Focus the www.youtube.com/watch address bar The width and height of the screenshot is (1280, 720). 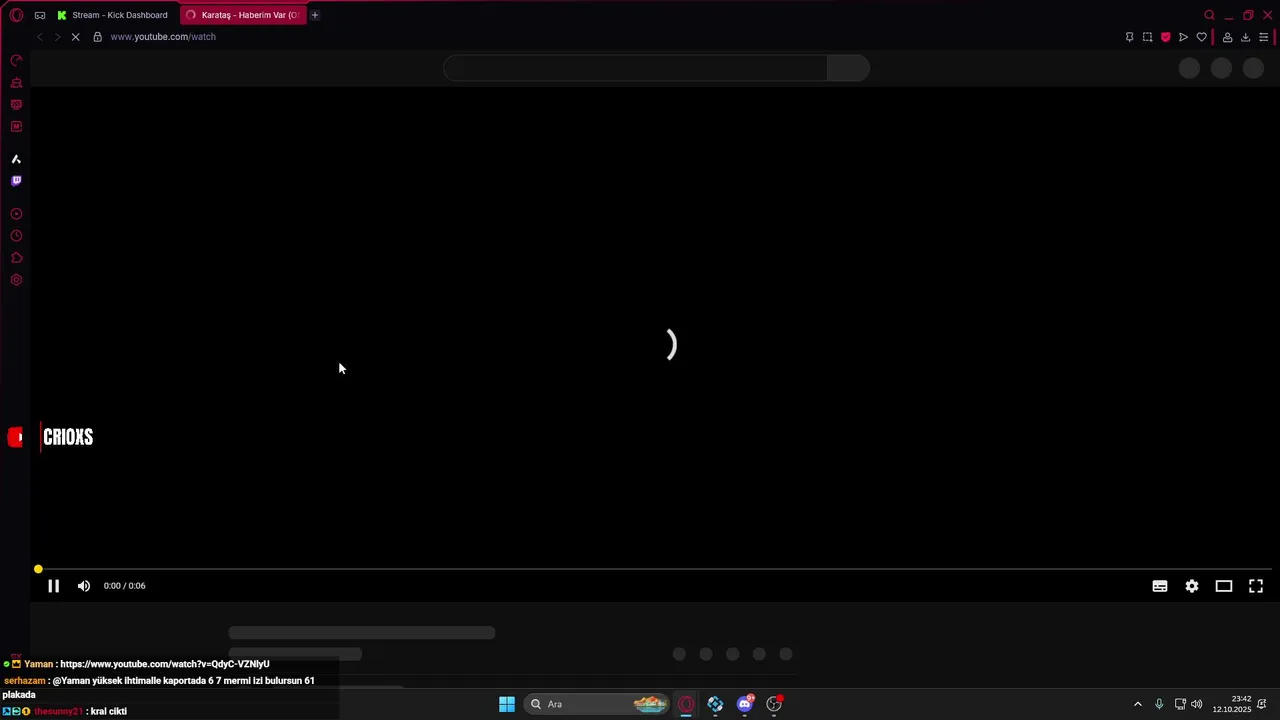pos(163,37)
